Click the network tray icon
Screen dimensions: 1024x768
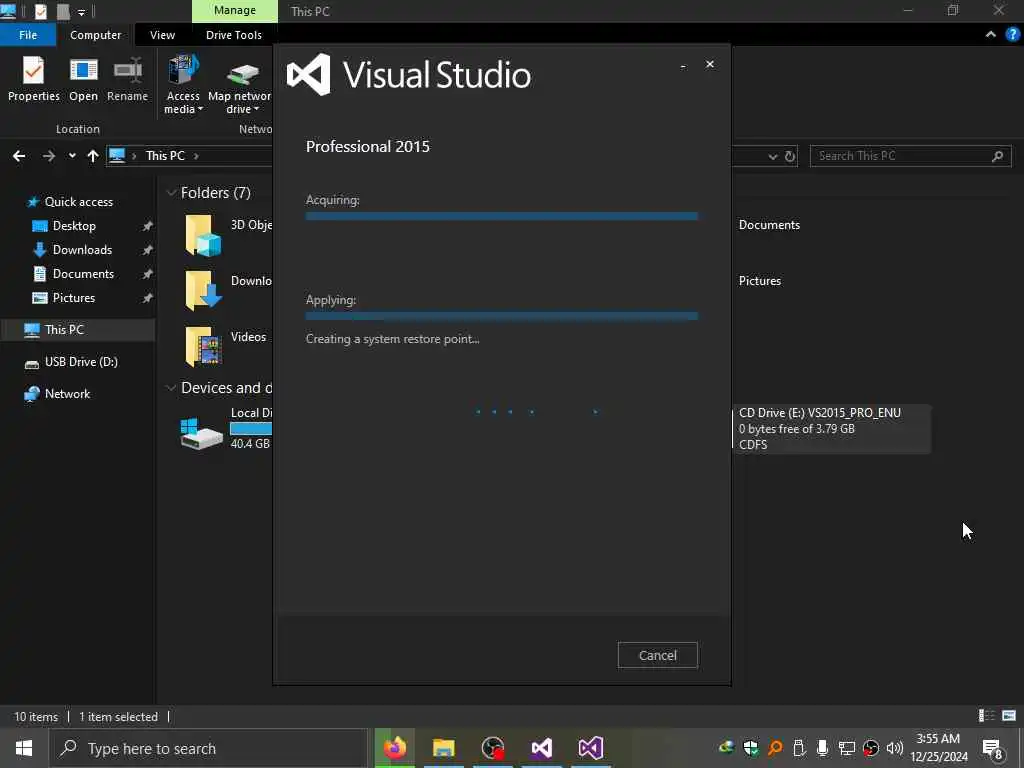(846, 748)
